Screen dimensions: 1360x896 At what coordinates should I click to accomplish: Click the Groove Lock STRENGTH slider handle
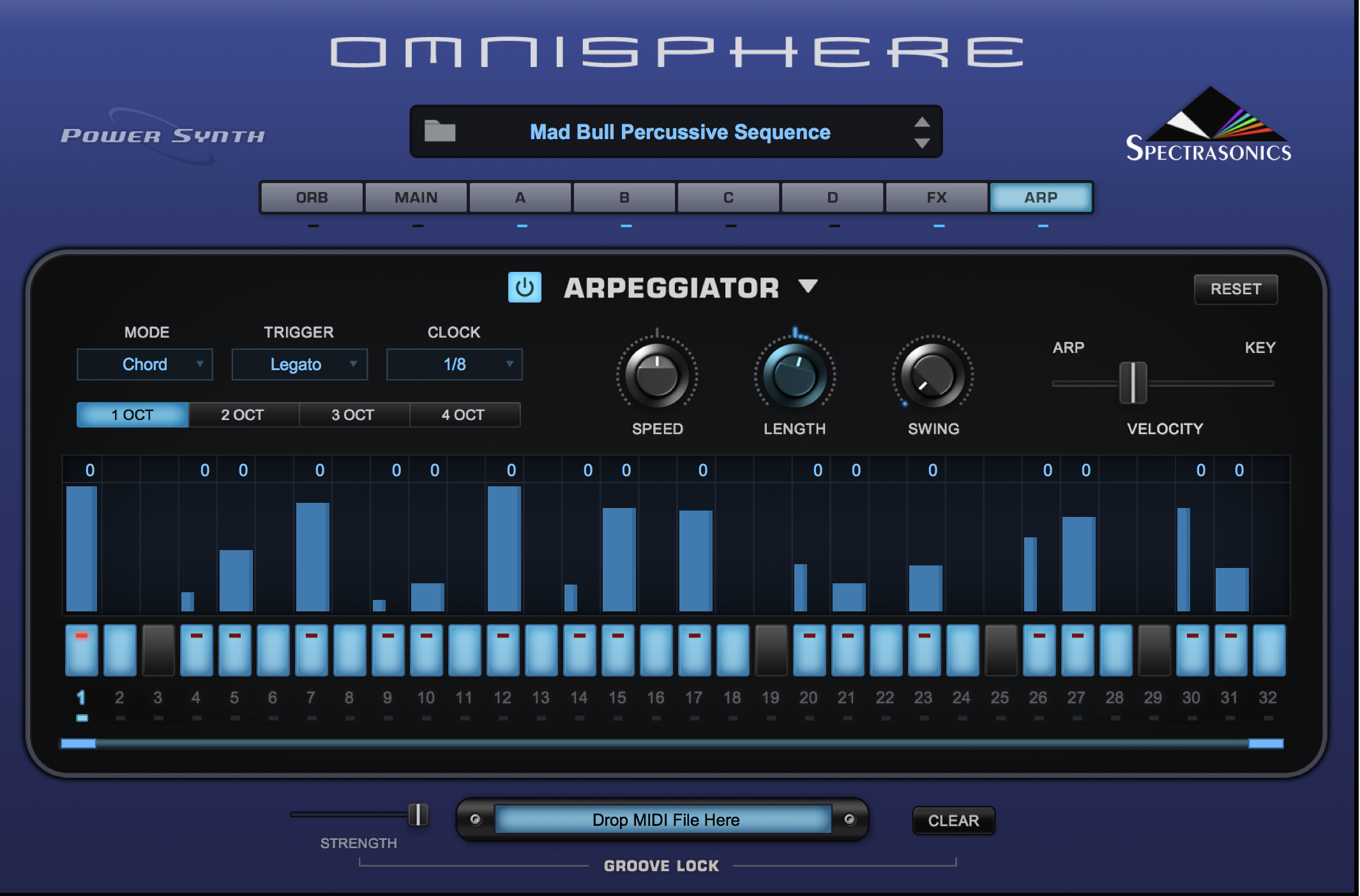(x=418, y=814)
